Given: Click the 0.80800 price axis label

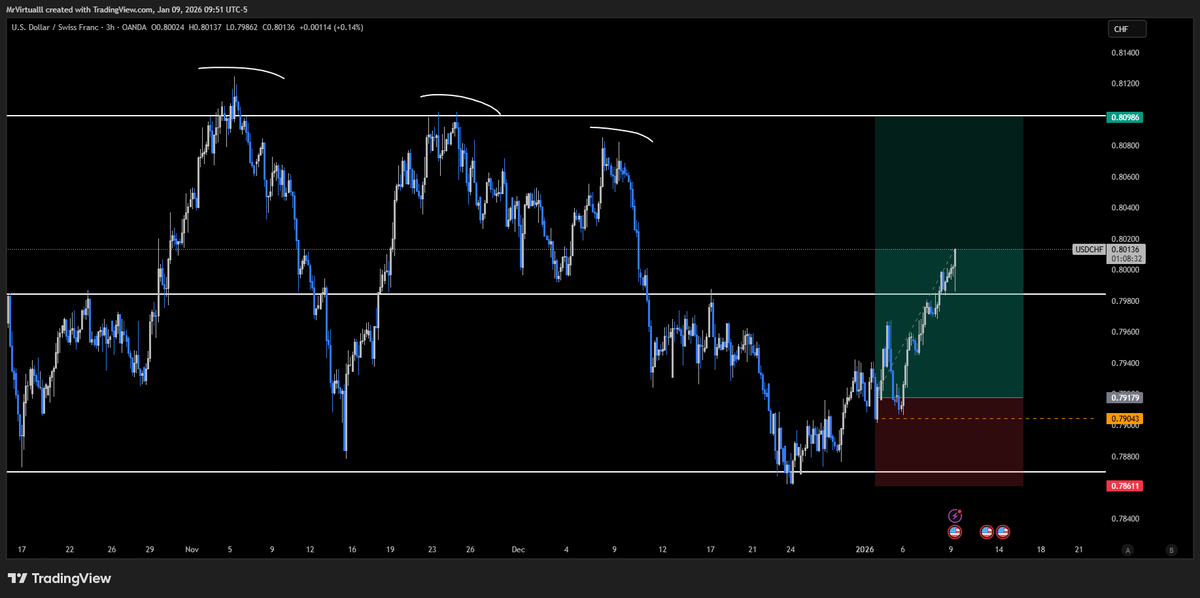Looking at the screenshot, I should [x=1126, y=145].
